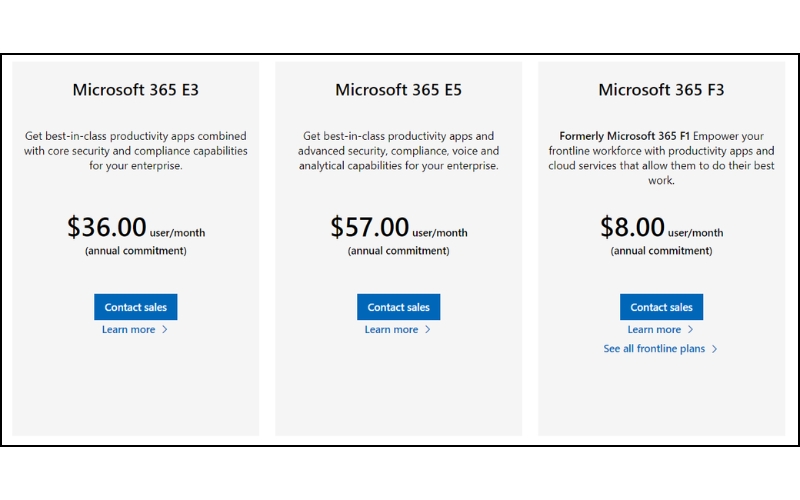Open Learn more link under F3 plan

click(x=654, y=330)
